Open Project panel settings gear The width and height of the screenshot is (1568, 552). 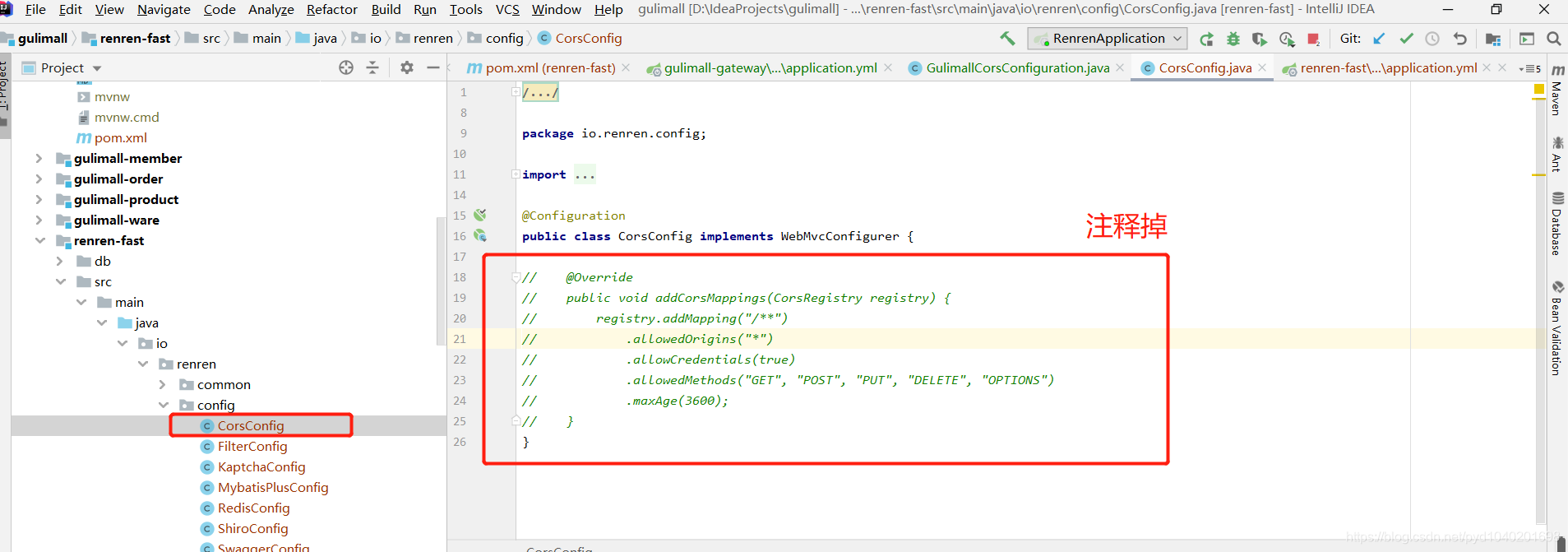click(x=406, y=67)
